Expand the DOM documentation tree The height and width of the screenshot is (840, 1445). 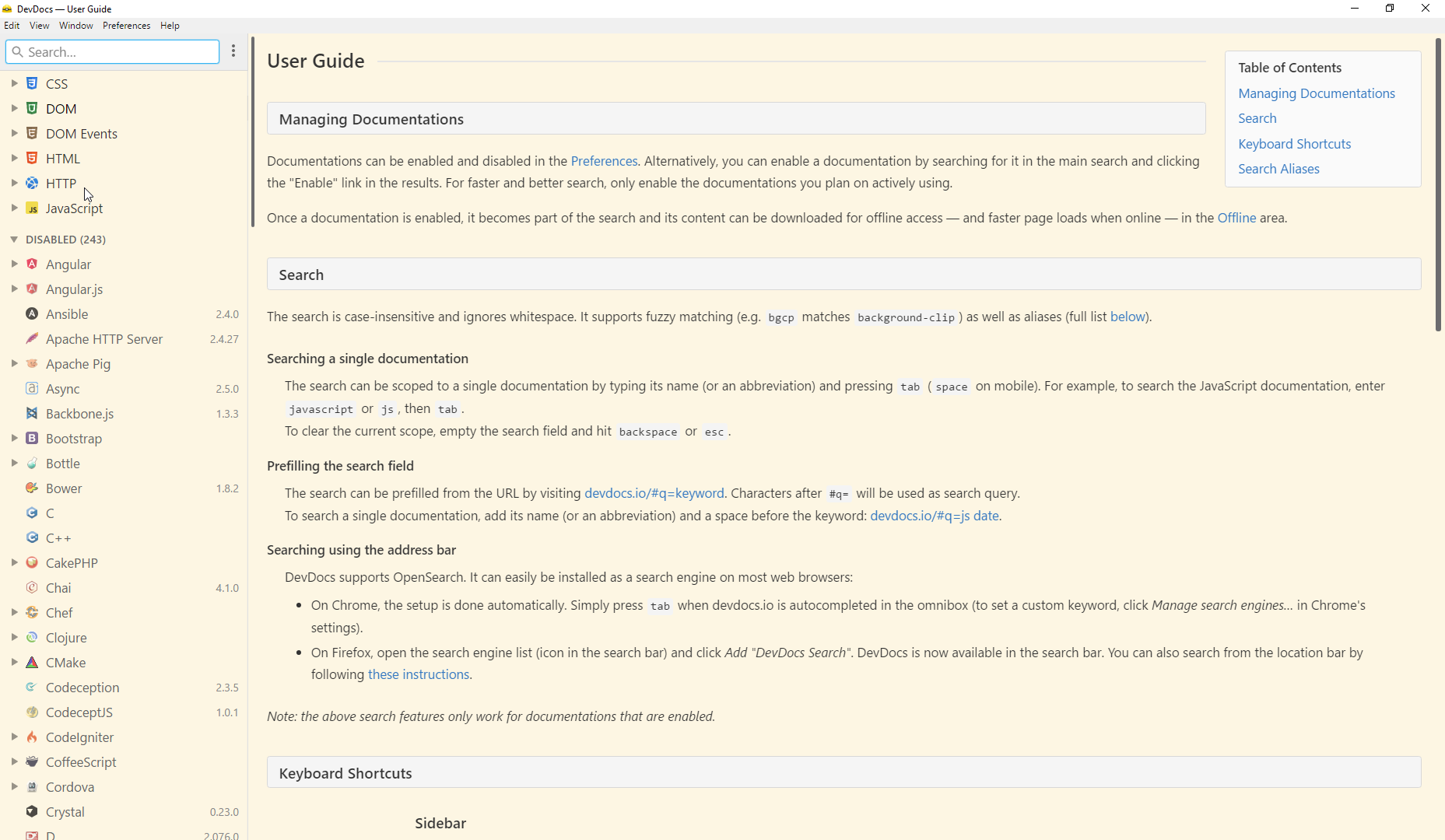click(14, 108)
